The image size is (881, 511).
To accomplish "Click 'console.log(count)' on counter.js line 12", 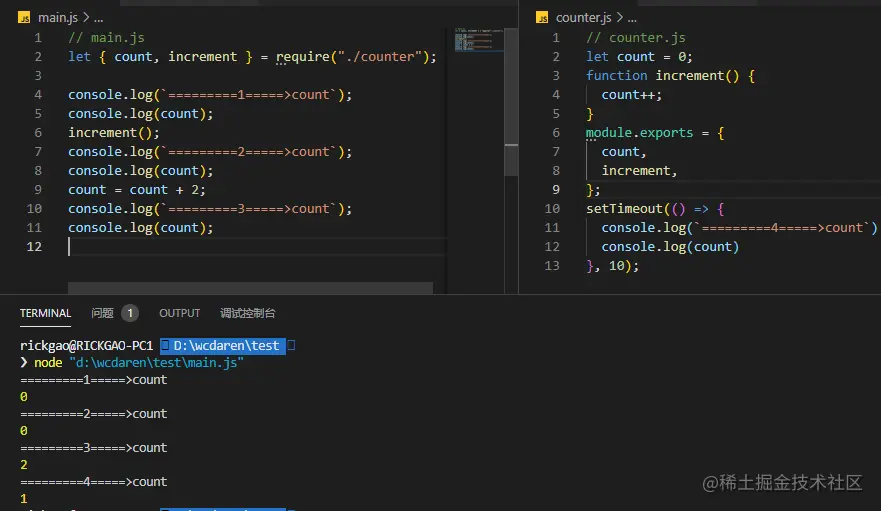I will [670, 247].
